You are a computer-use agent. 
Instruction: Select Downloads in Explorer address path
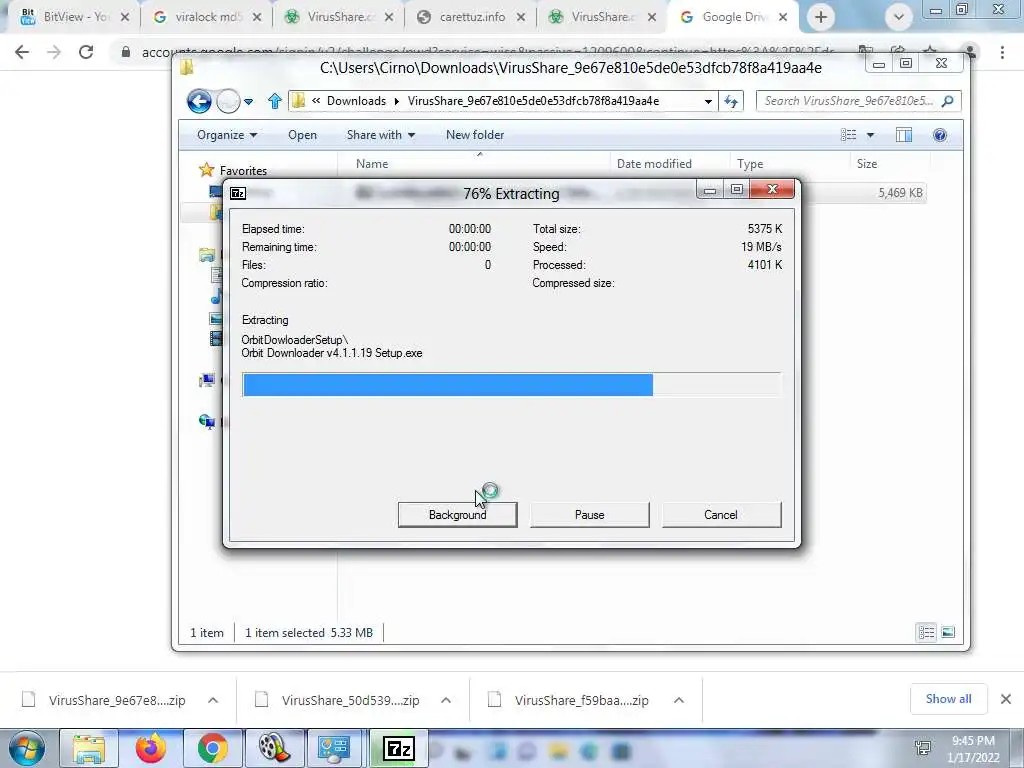tap(356, 101)
